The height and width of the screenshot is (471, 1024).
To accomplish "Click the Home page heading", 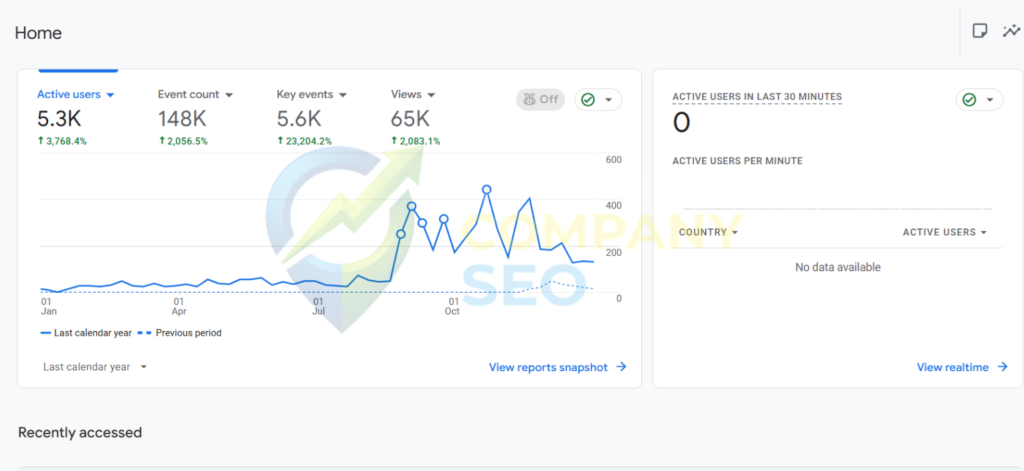I will (x=38, y=33).
